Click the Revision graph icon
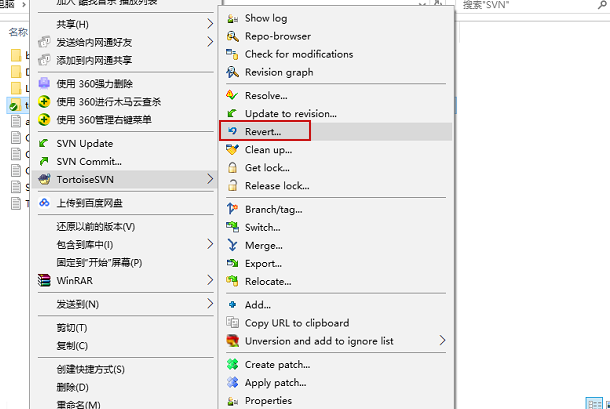This screenshot has height=409, width=610. (x=233, y=72)
